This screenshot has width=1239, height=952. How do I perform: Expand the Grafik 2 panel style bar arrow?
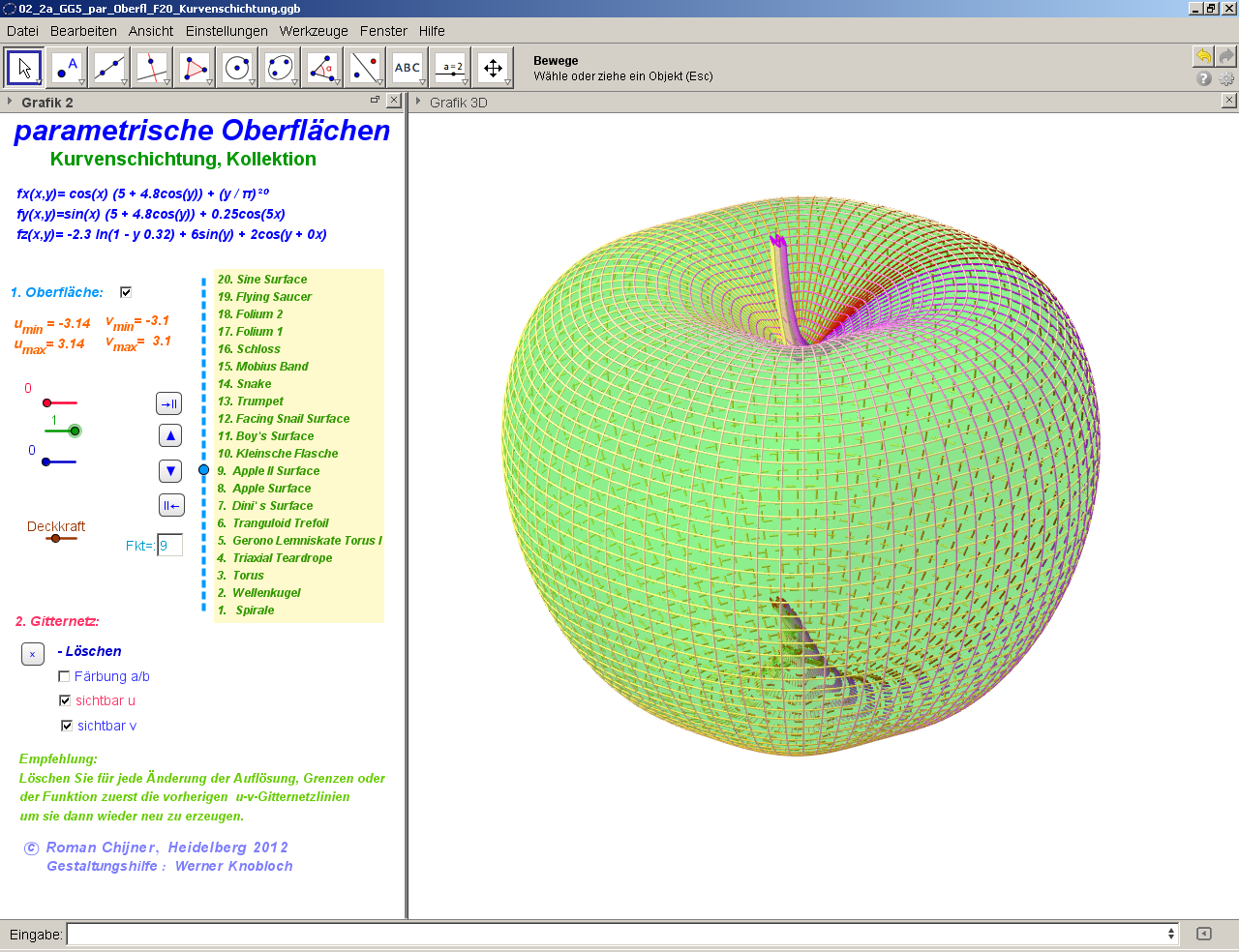10,102
